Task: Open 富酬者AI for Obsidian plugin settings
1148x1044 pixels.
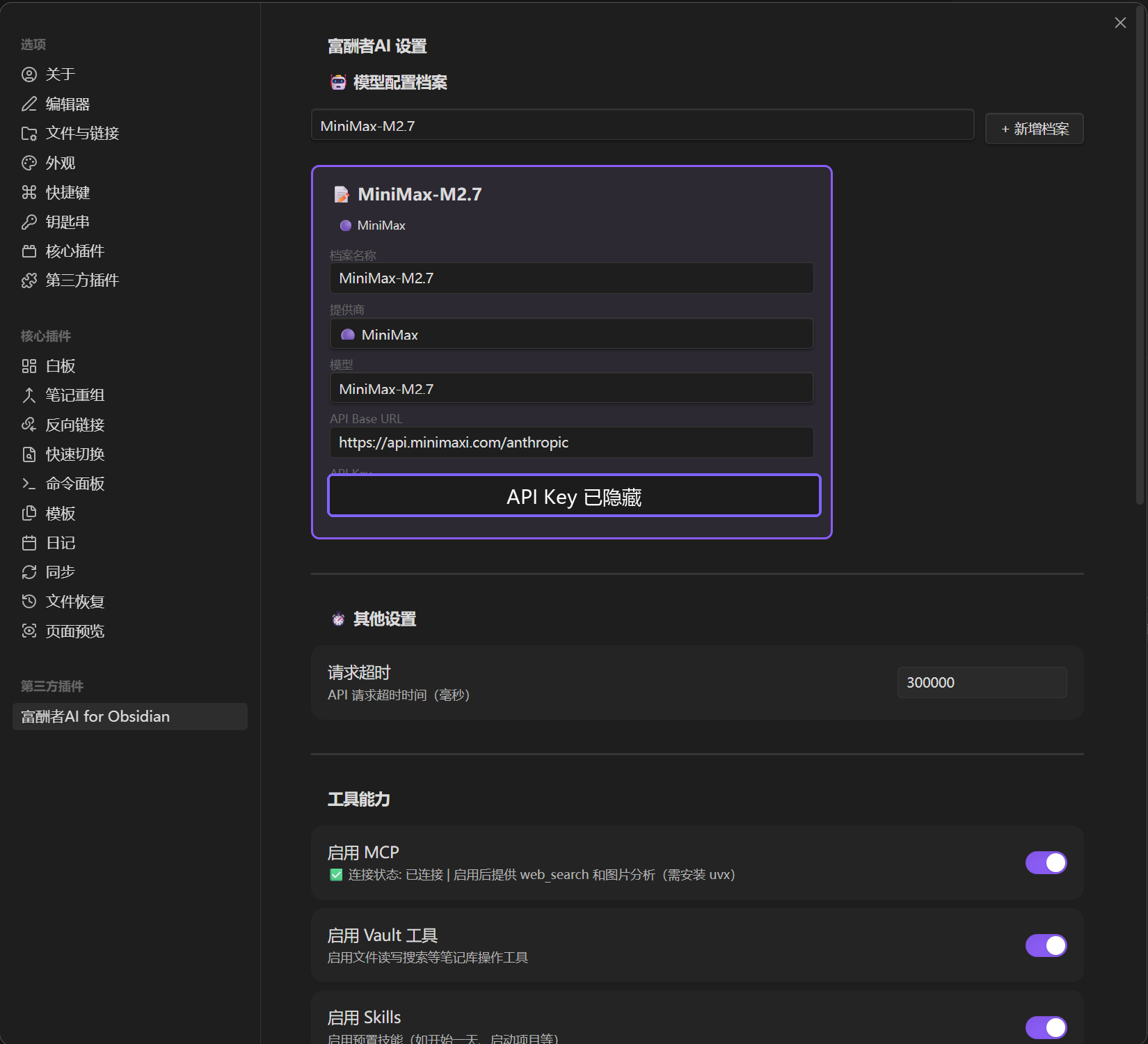Action: 130,716
